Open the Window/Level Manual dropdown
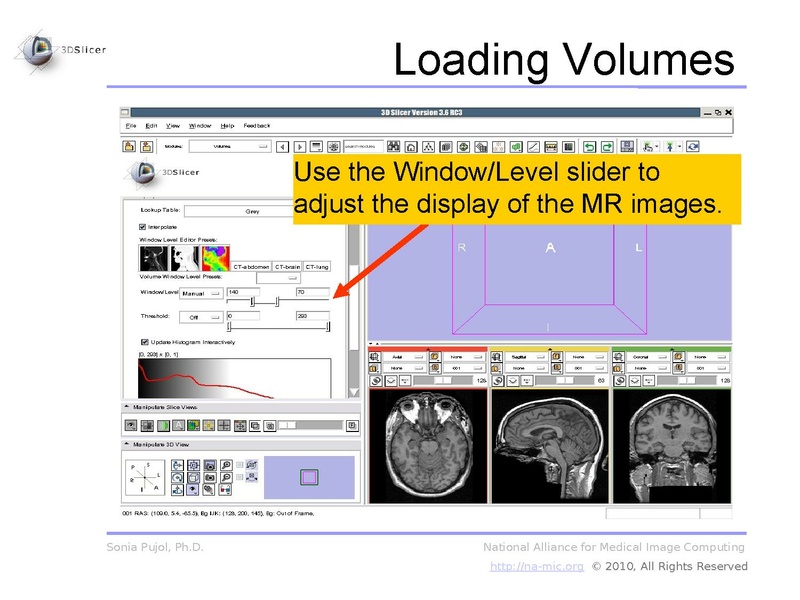800x600 pixels. point(200,293)
